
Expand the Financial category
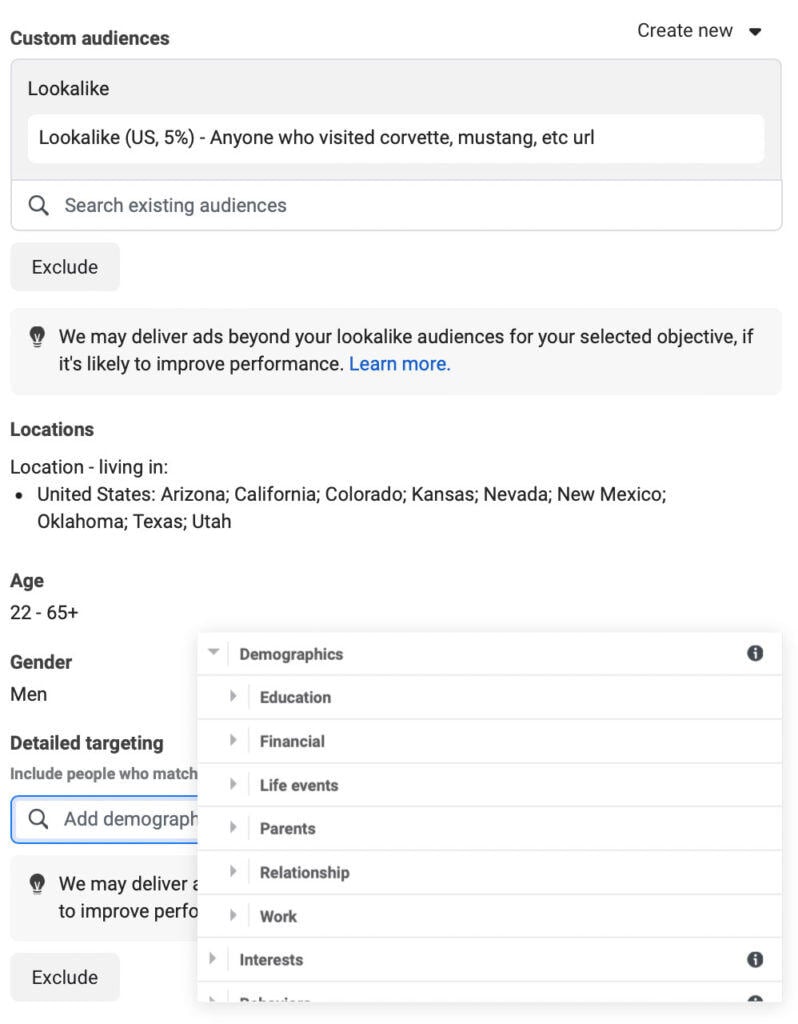(x=233, y=741)
